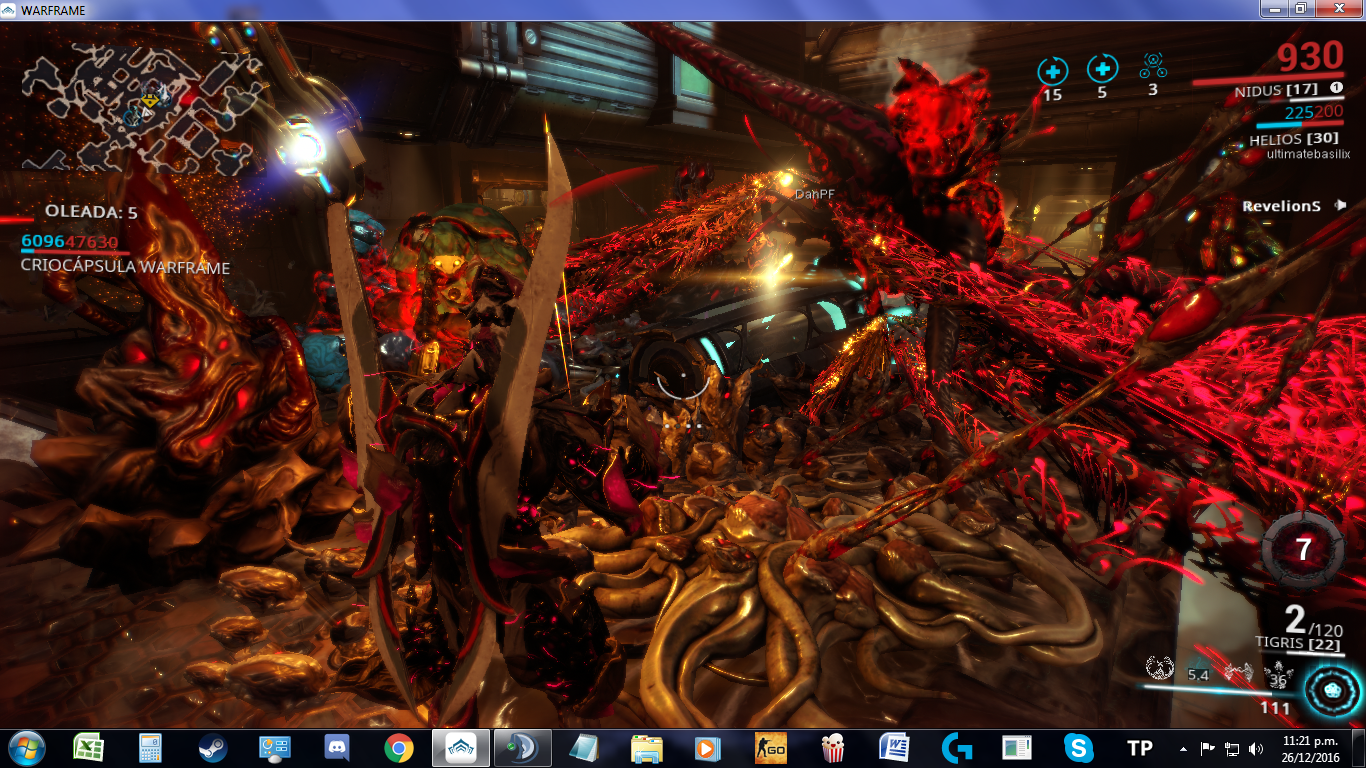Screen dimensions: 1366x768
Task: Click the WARFRAME window title
Action: pos(53,10)
